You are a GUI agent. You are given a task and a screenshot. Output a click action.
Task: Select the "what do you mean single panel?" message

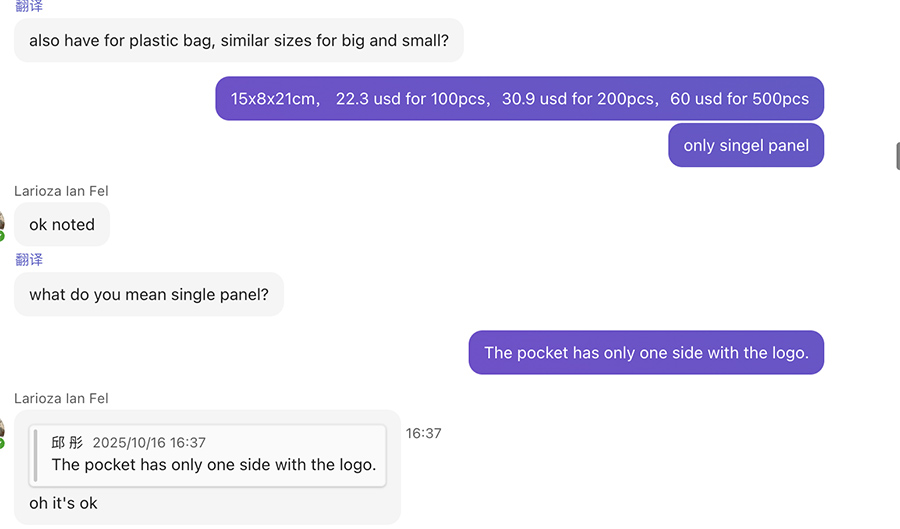pyautogui.click(x=149, y=295)
